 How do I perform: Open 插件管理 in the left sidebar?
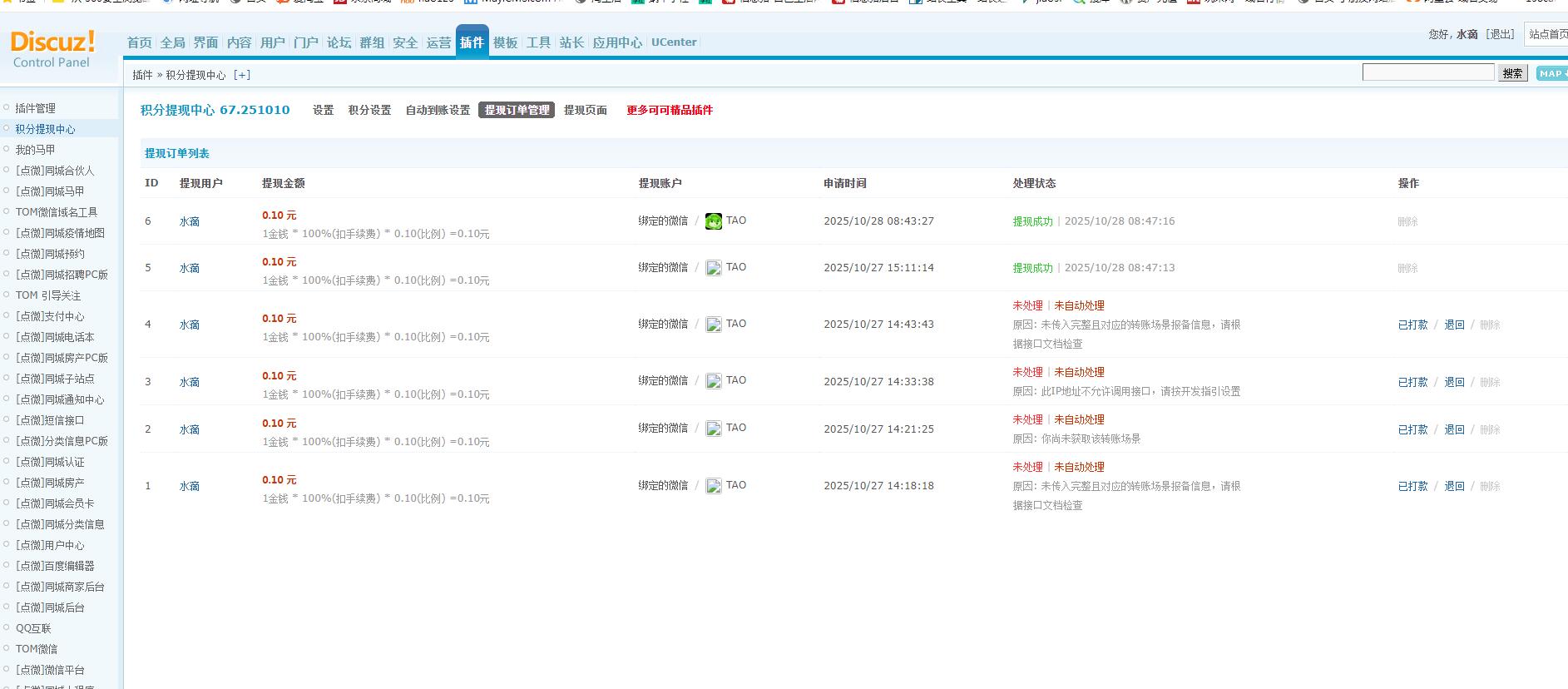[x=36, y=108]
